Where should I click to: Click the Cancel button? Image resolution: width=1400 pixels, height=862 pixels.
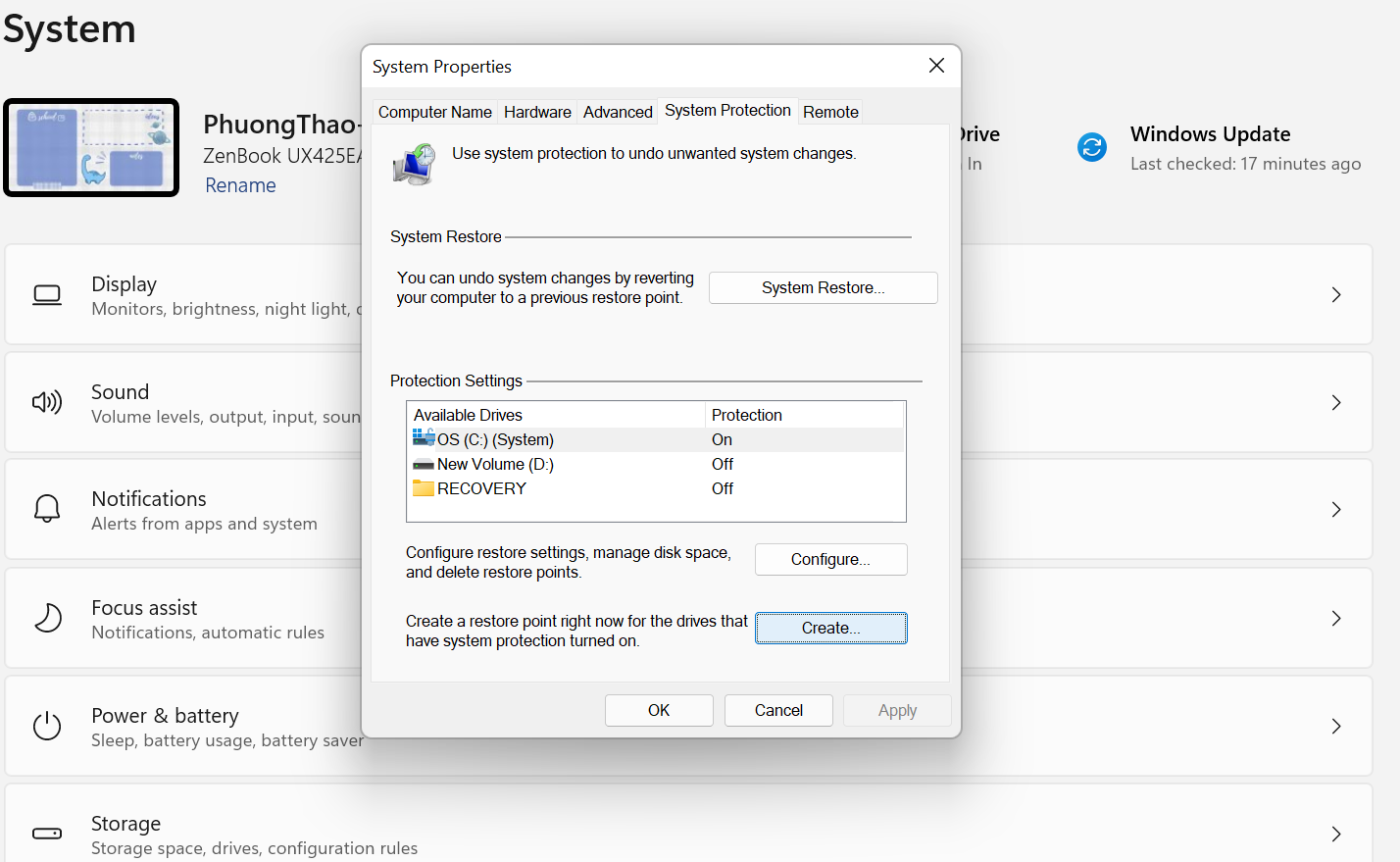point(778,710)
